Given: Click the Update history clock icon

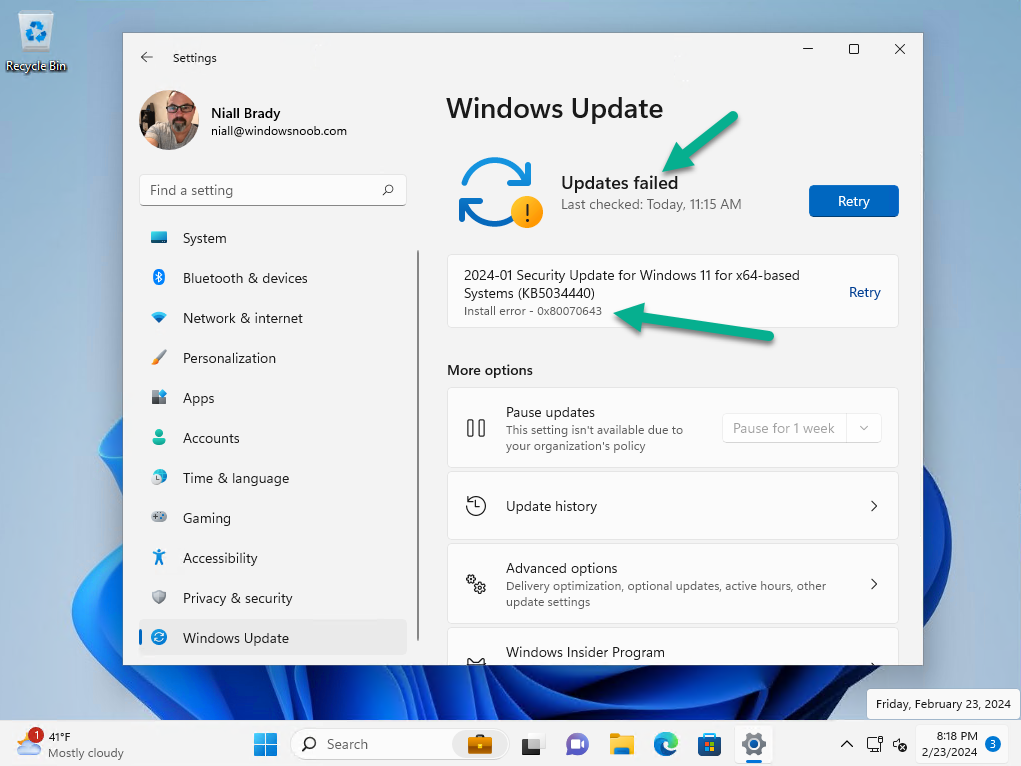Looking at the screenshot, I should click(x=476, y=505).
